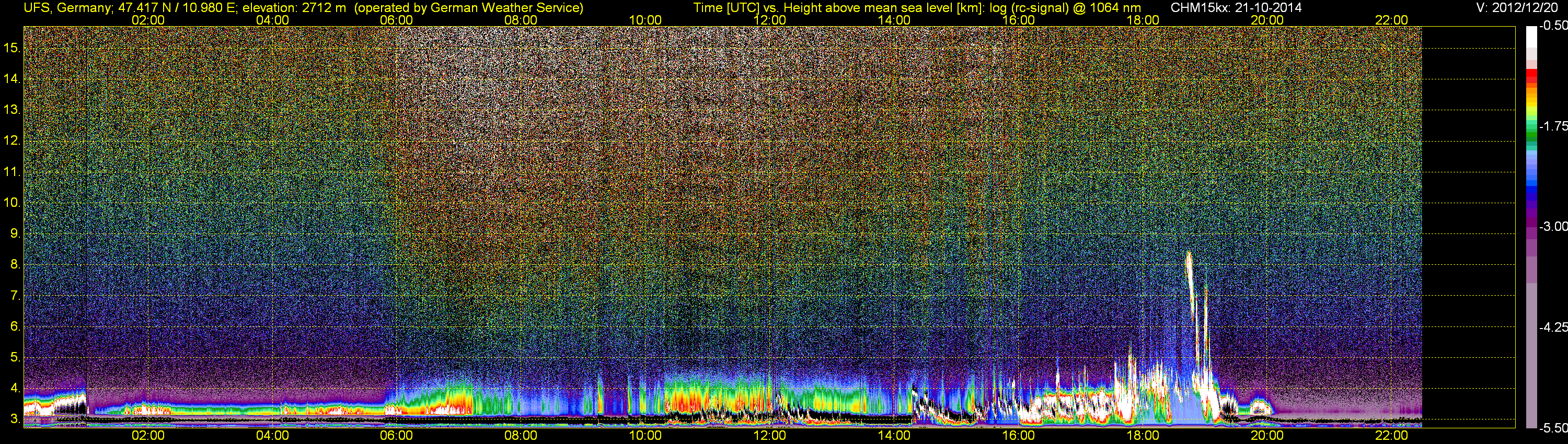Click the height axis label '4.'
Image resolution: width=1568 pixels, height=444 pixels.
tap(15, 388)
